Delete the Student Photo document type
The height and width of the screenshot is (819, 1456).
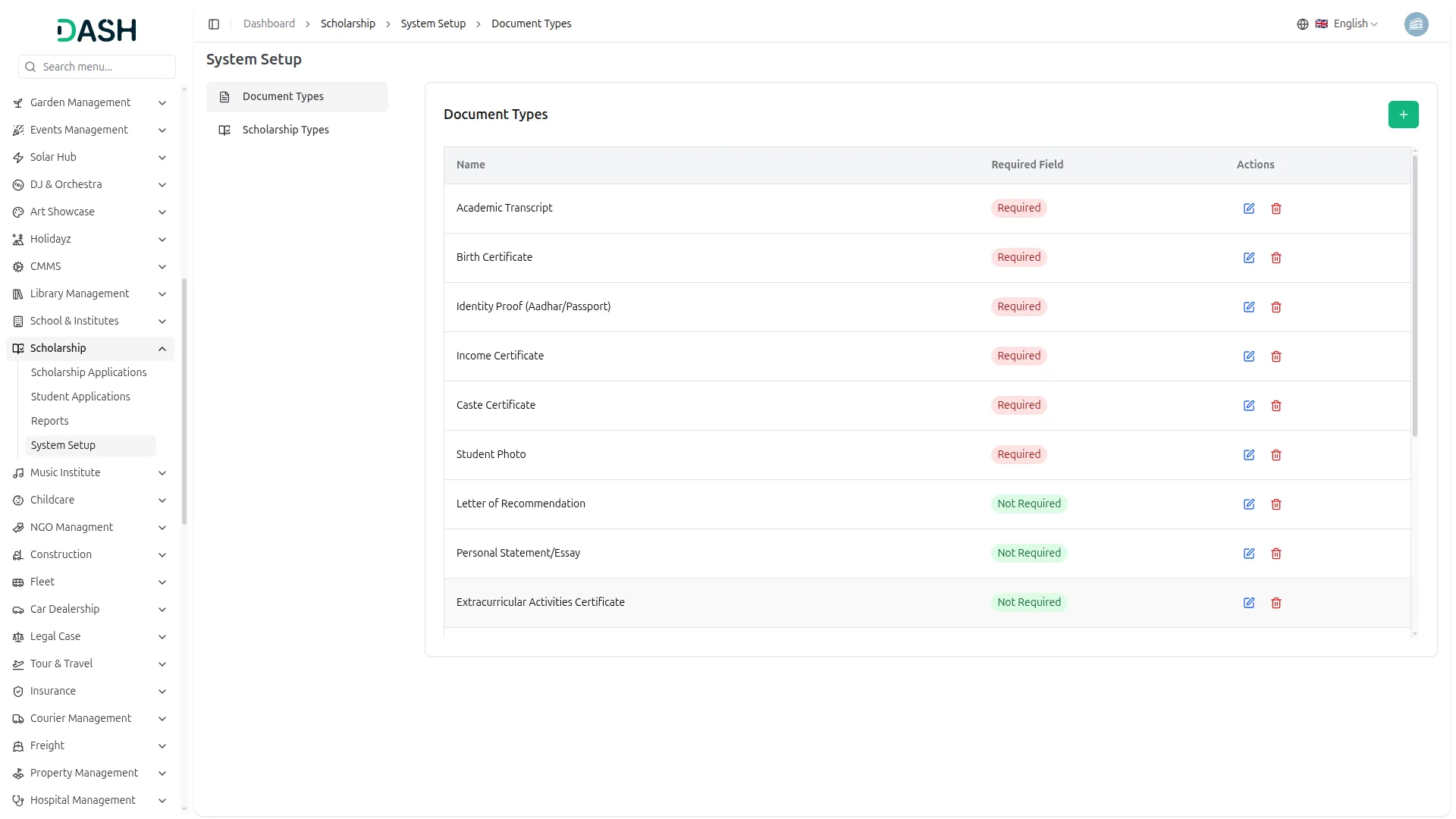1276,455
